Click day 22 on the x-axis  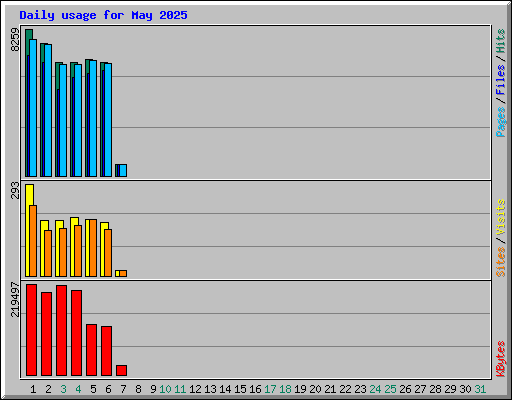point(345,389)
